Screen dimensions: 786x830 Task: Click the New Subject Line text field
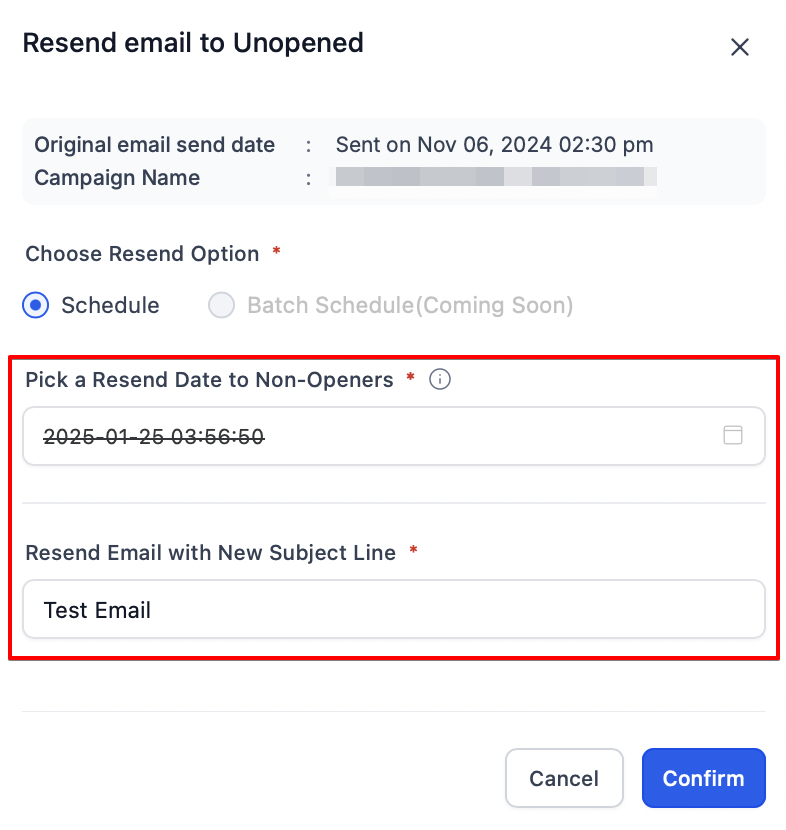(x=394, y=609)
